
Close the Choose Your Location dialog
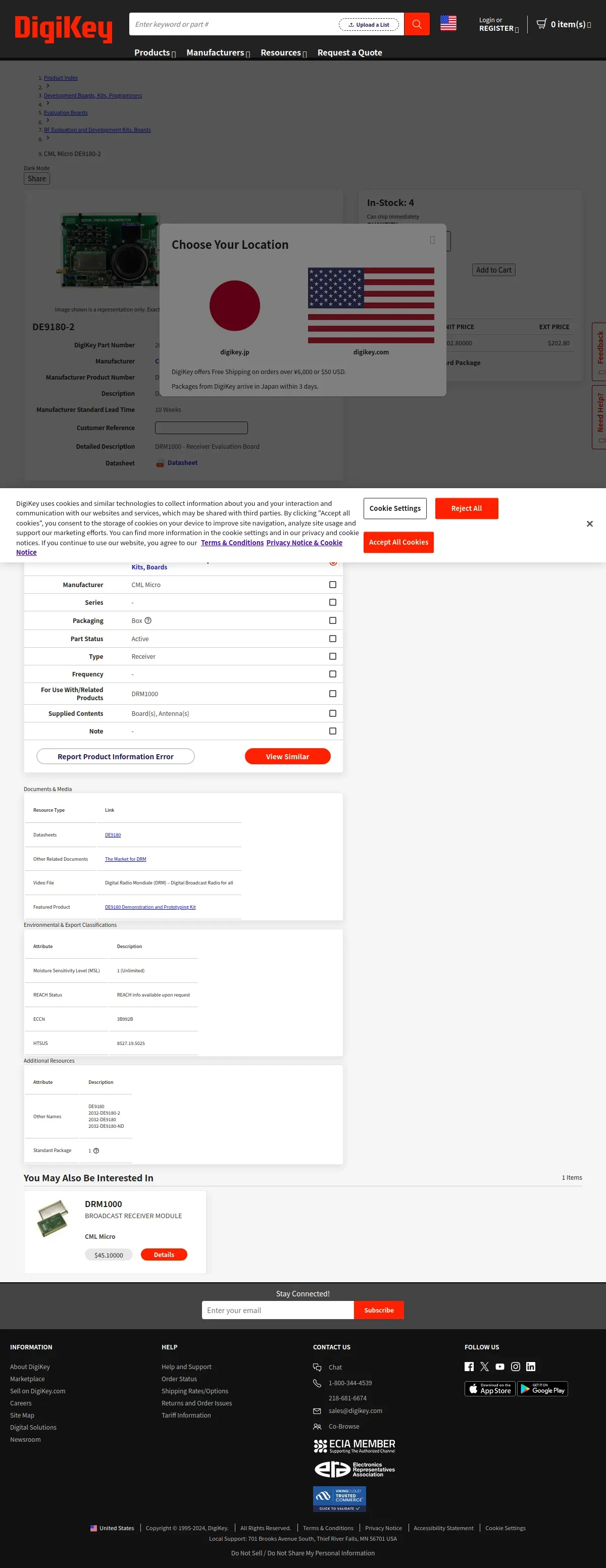coord(432,240)
